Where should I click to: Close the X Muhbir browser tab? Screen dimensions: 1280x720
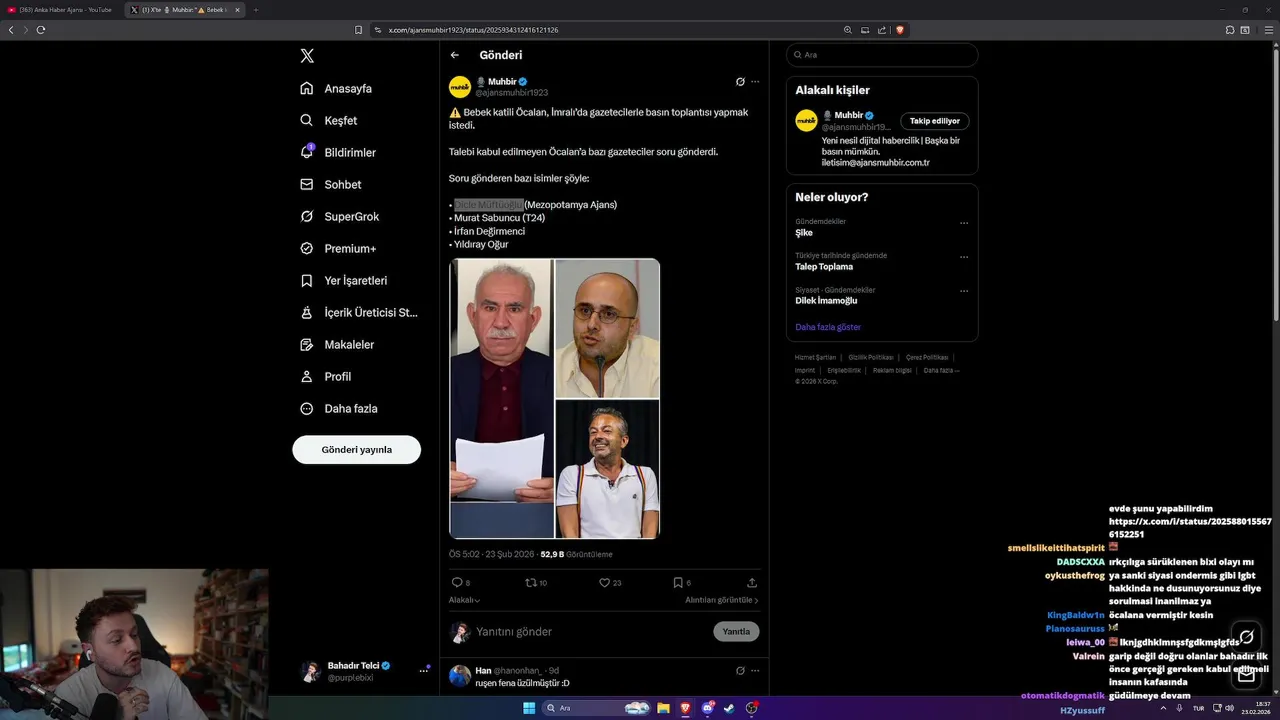tap(237, 10)
